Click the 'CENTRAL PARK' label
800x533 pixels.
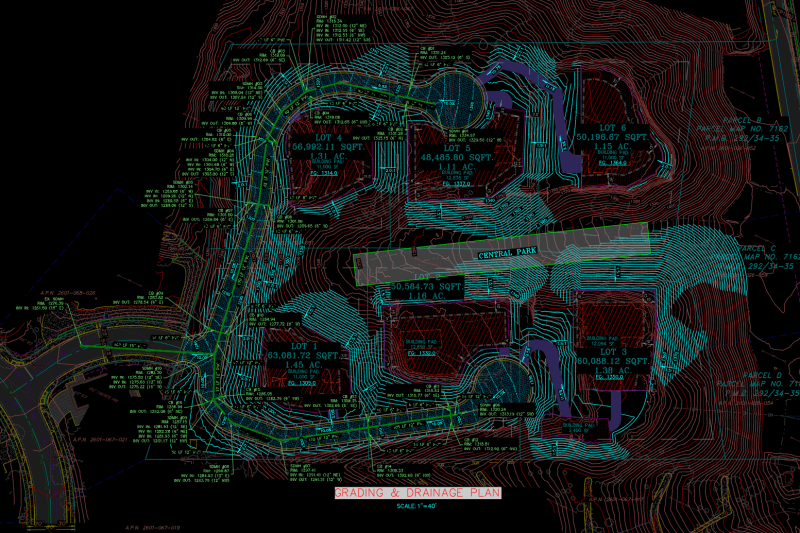(508, 252)
